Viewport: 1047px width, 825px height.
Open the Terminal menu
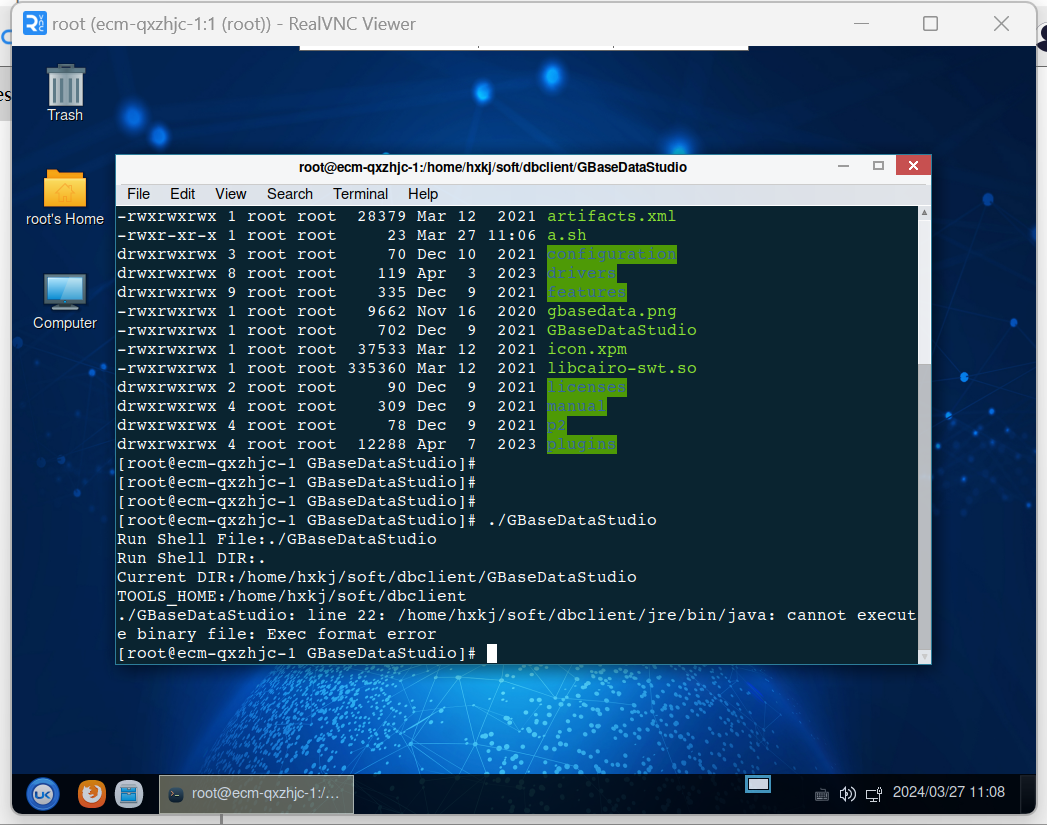point(361,194)
